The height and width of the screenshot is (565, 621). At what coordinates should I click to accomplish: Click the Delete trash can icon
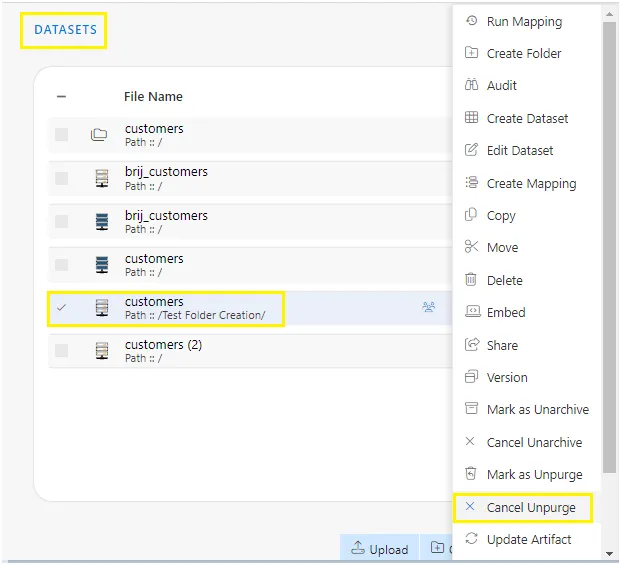pyautogui.click(x=471, y=279)
